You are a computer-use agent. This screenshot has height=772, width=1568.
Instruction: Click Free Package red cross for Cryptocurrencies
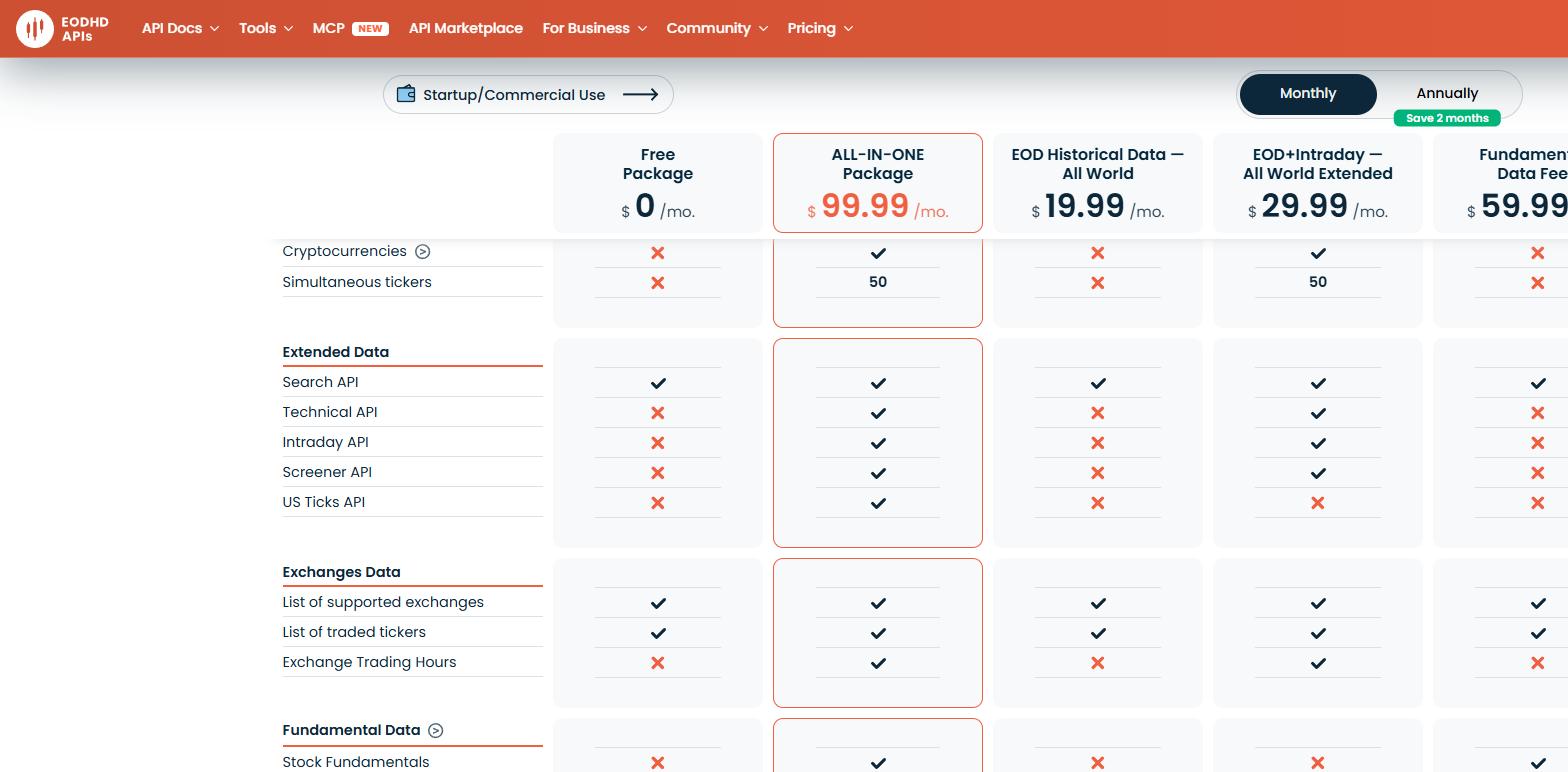click(658, 253)
